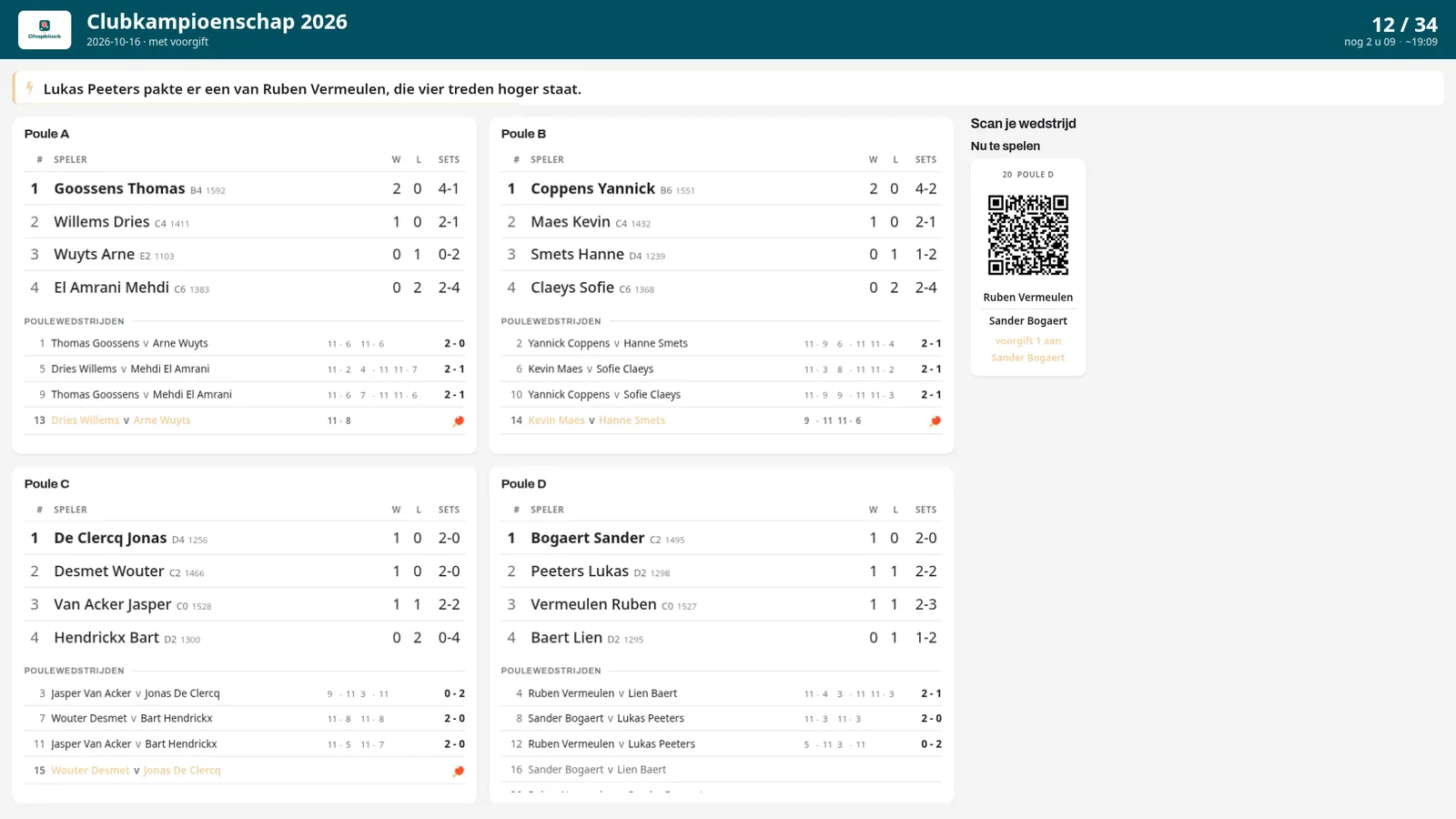Click the "Poule D" heading
The height and width of the screenshot is (819, 1456).
[x=523, y=484]
